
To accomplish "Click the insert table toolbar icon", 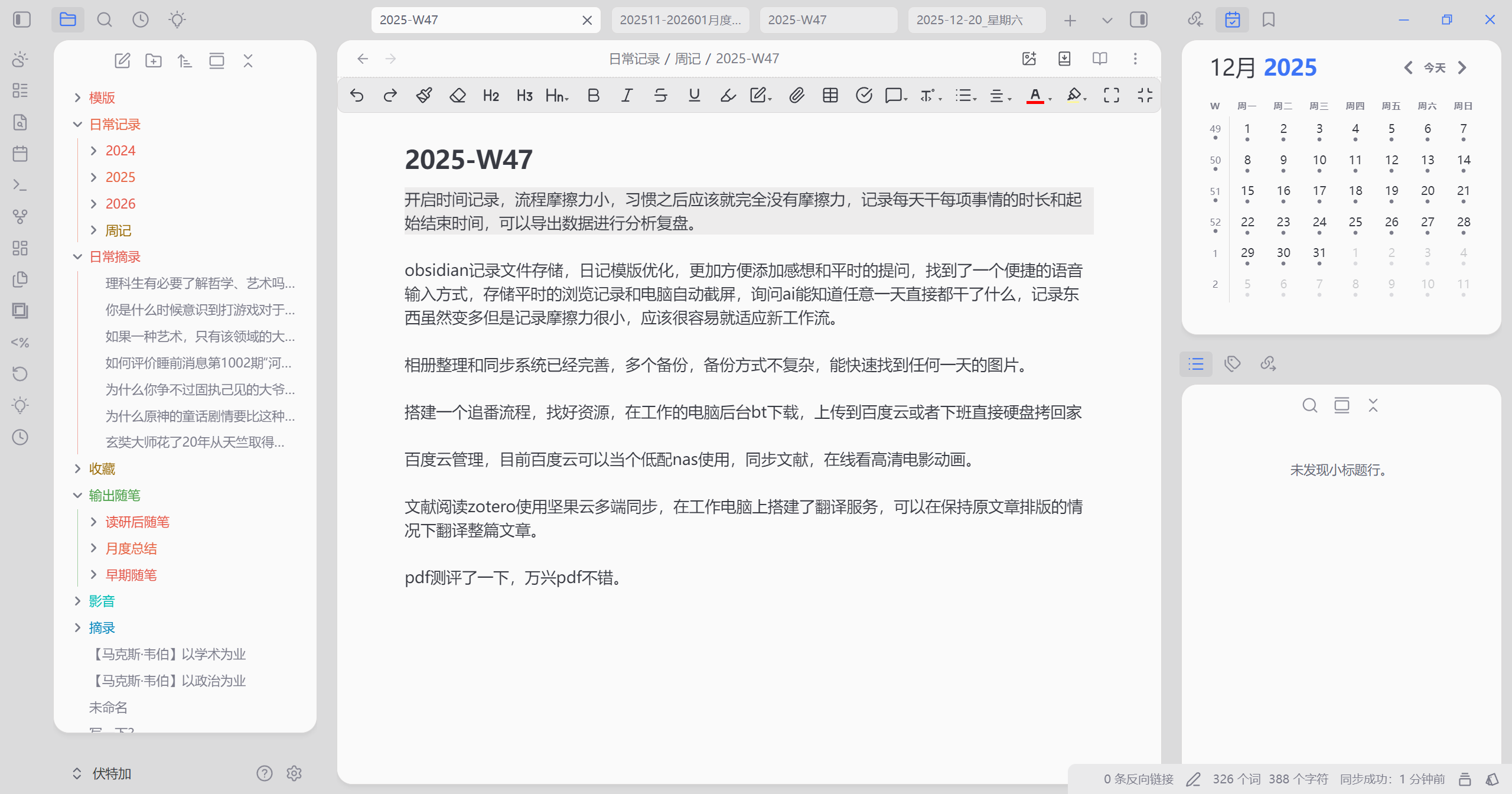I will tap(830, 95).
